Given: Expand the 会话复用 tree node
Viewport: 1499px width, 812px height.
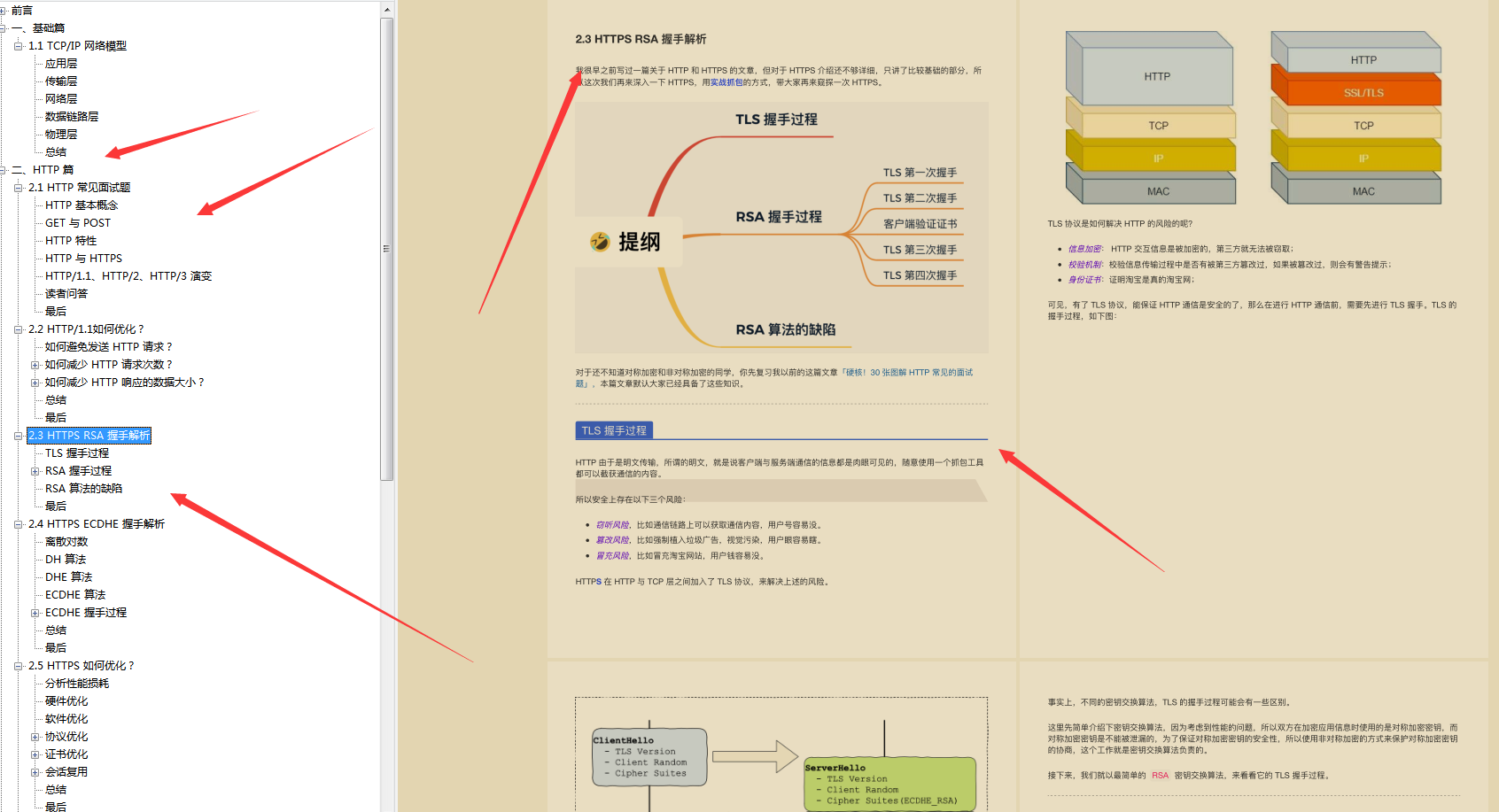Looking at the screenshot, I should pos(35,772).
